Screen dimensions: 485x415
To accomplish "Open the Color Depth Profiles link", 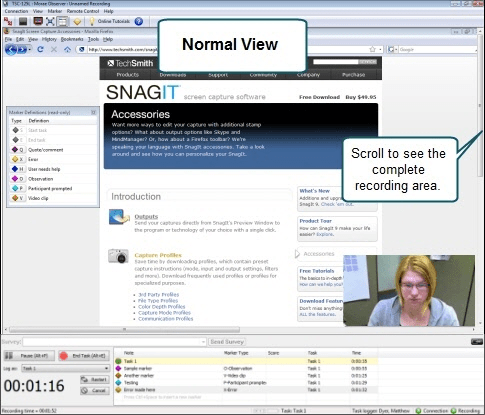I will coord(162,307).
